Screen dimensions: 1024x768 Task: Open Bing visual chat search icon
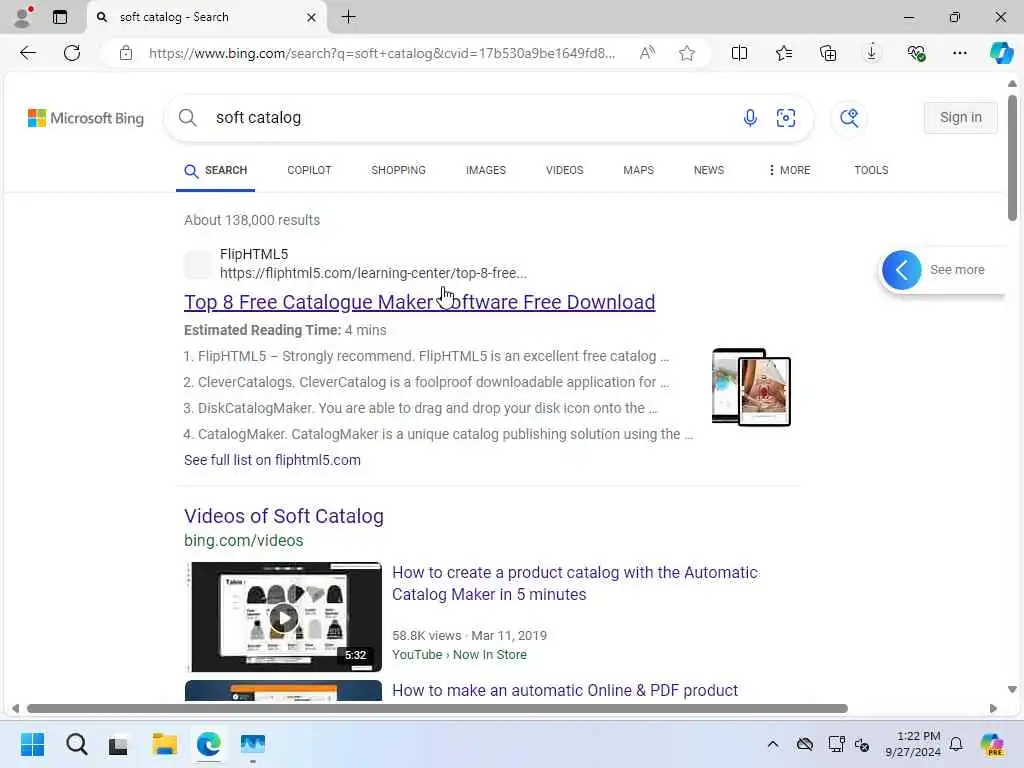tap(849, 118)
